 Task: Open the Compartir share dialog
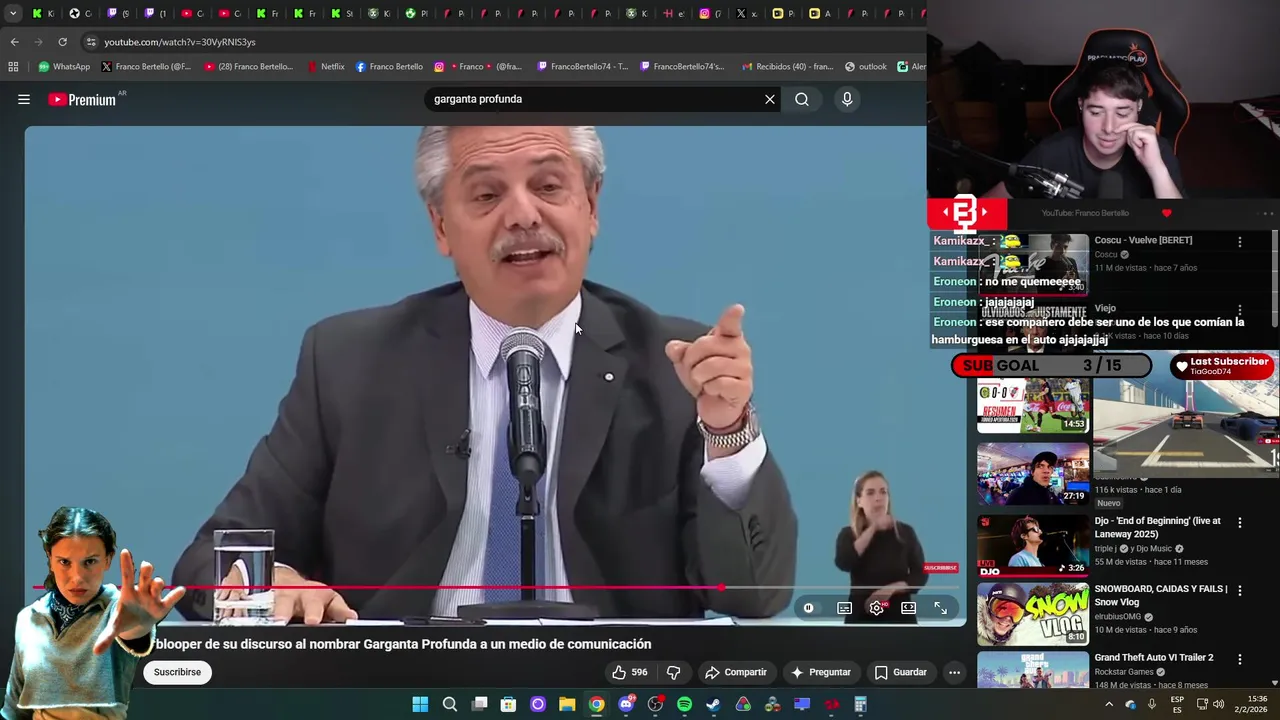[x=736, y=672]
